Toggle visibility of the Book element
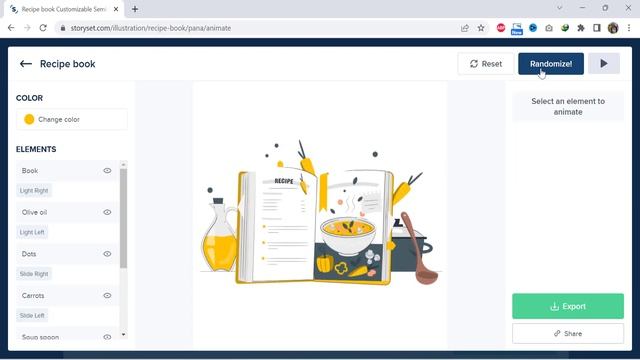Viewport: 640px width, 360px height. pyautogui.click(x=107, y=171)
